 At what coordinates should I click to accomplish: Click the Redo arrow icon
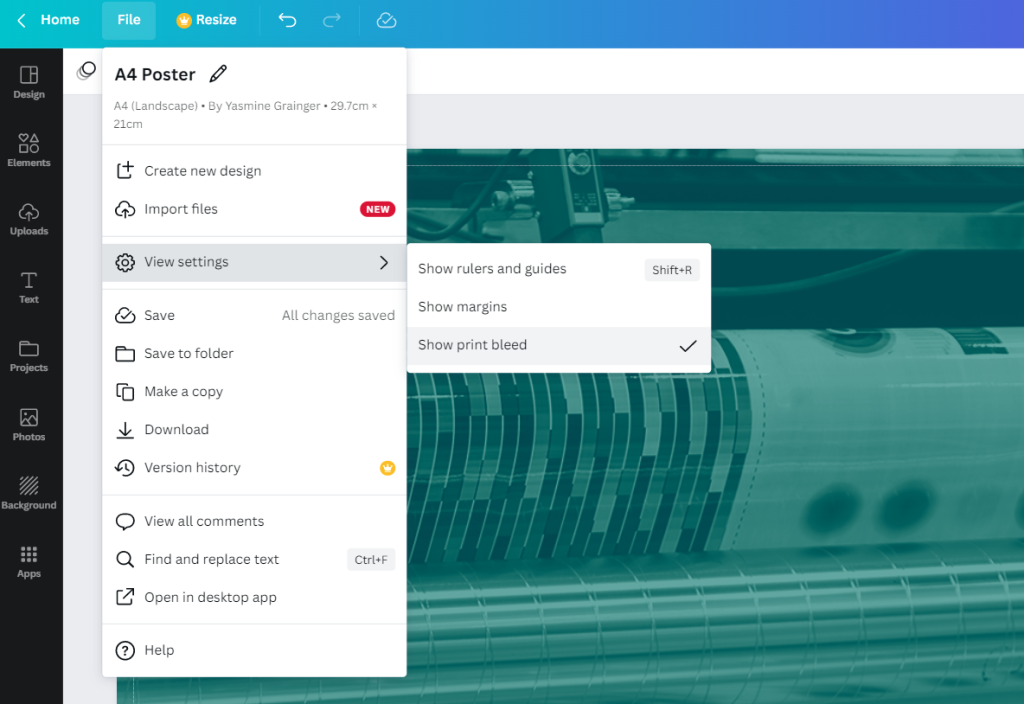[x=332, y=20]
